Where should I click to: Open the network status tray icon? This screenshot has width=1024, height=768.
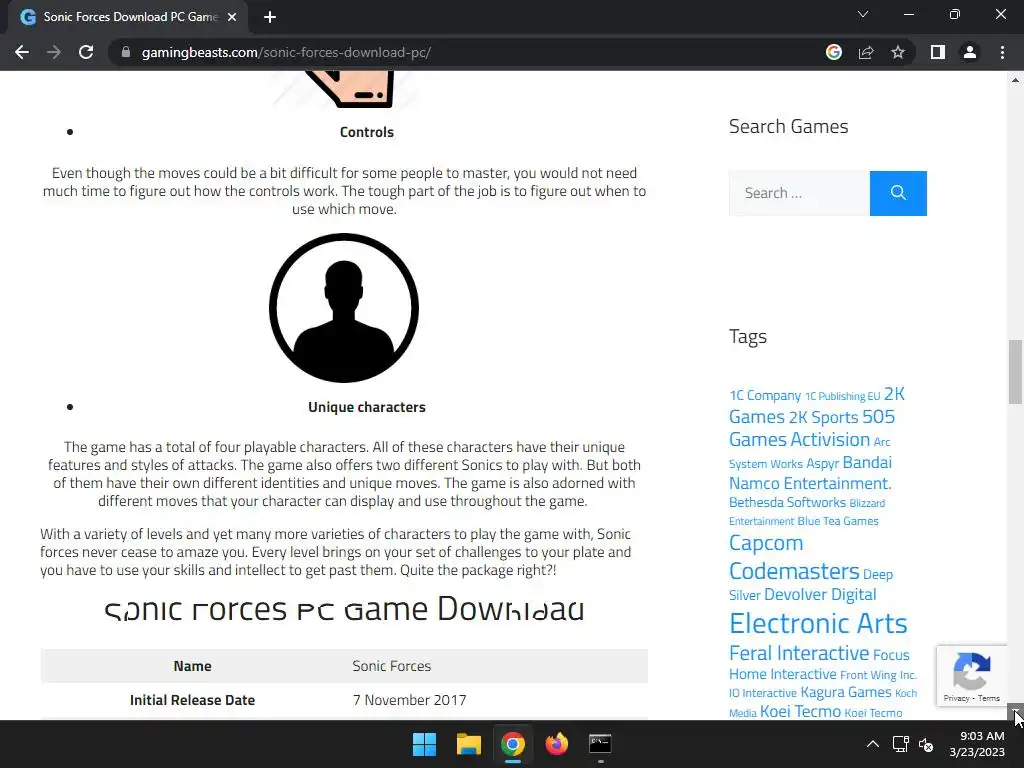901,744
